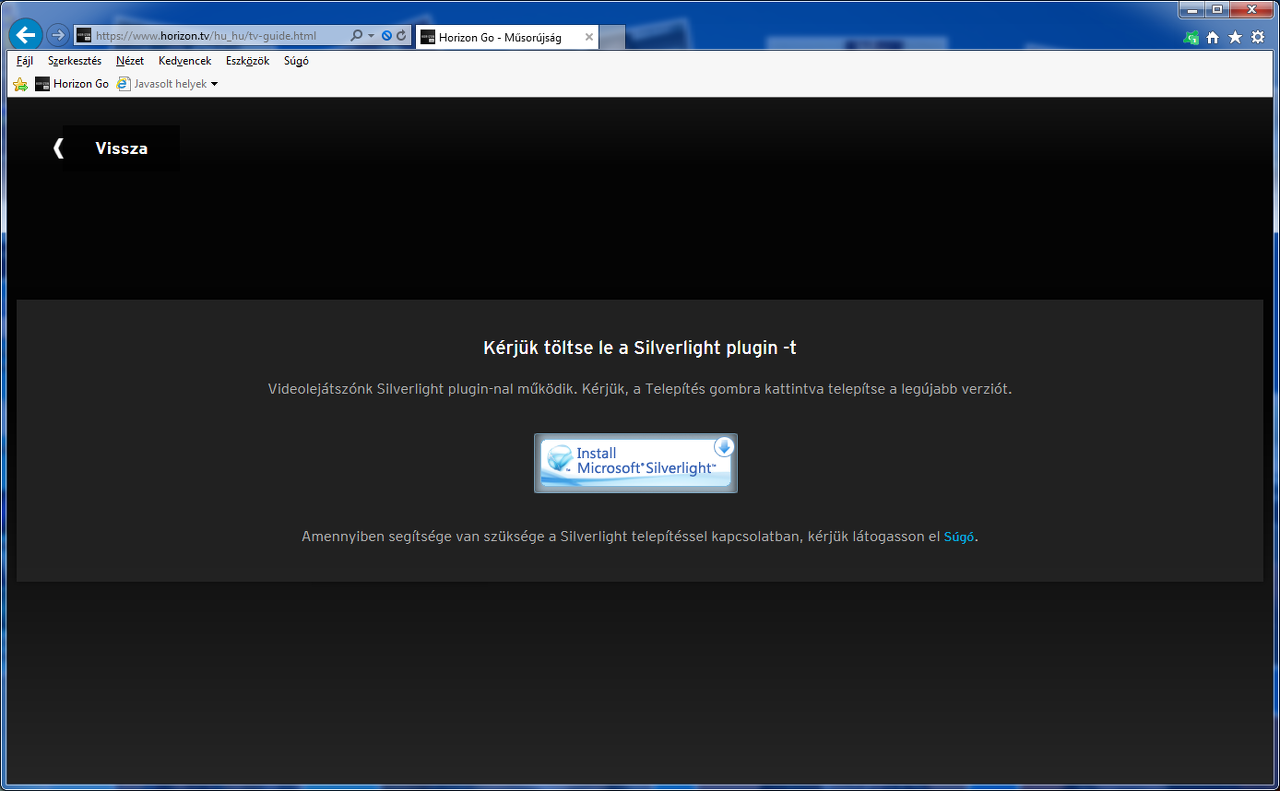Screen dimensions: 1280x791
Task: Click the green extension icon in toolbar
Action: coord(1191,37)
